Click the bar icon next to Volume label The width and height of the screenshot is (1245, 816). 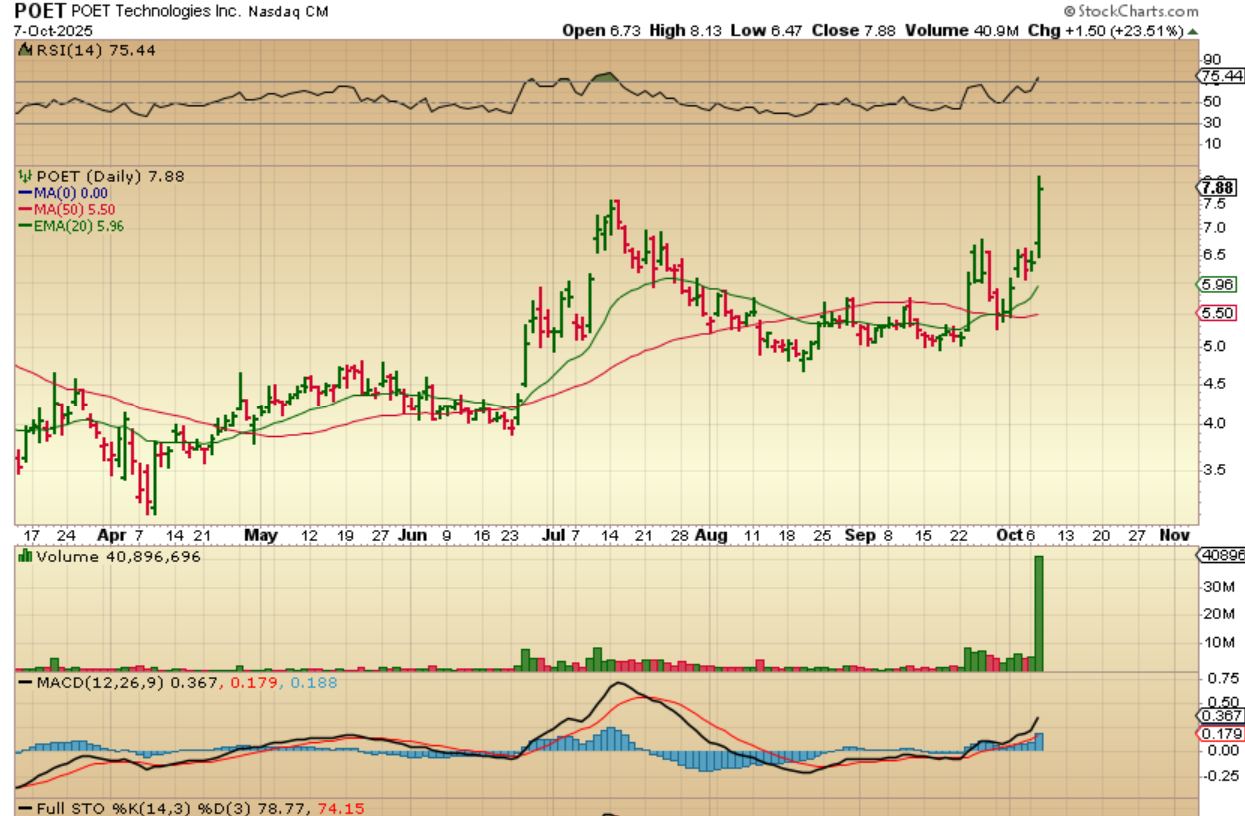tap(24, 557)
